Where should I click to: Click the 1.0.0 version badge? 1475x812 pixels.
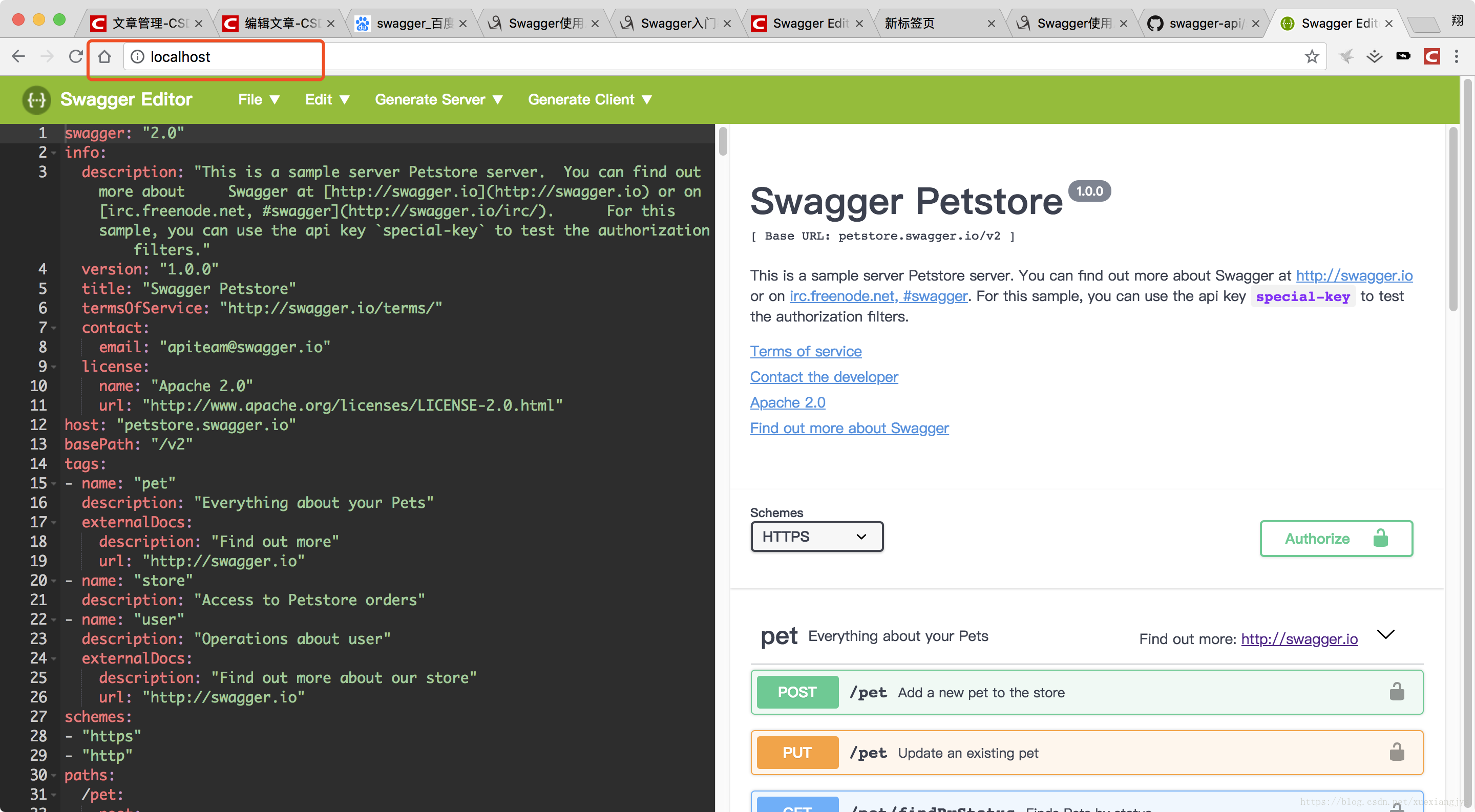coord(1089,191)
